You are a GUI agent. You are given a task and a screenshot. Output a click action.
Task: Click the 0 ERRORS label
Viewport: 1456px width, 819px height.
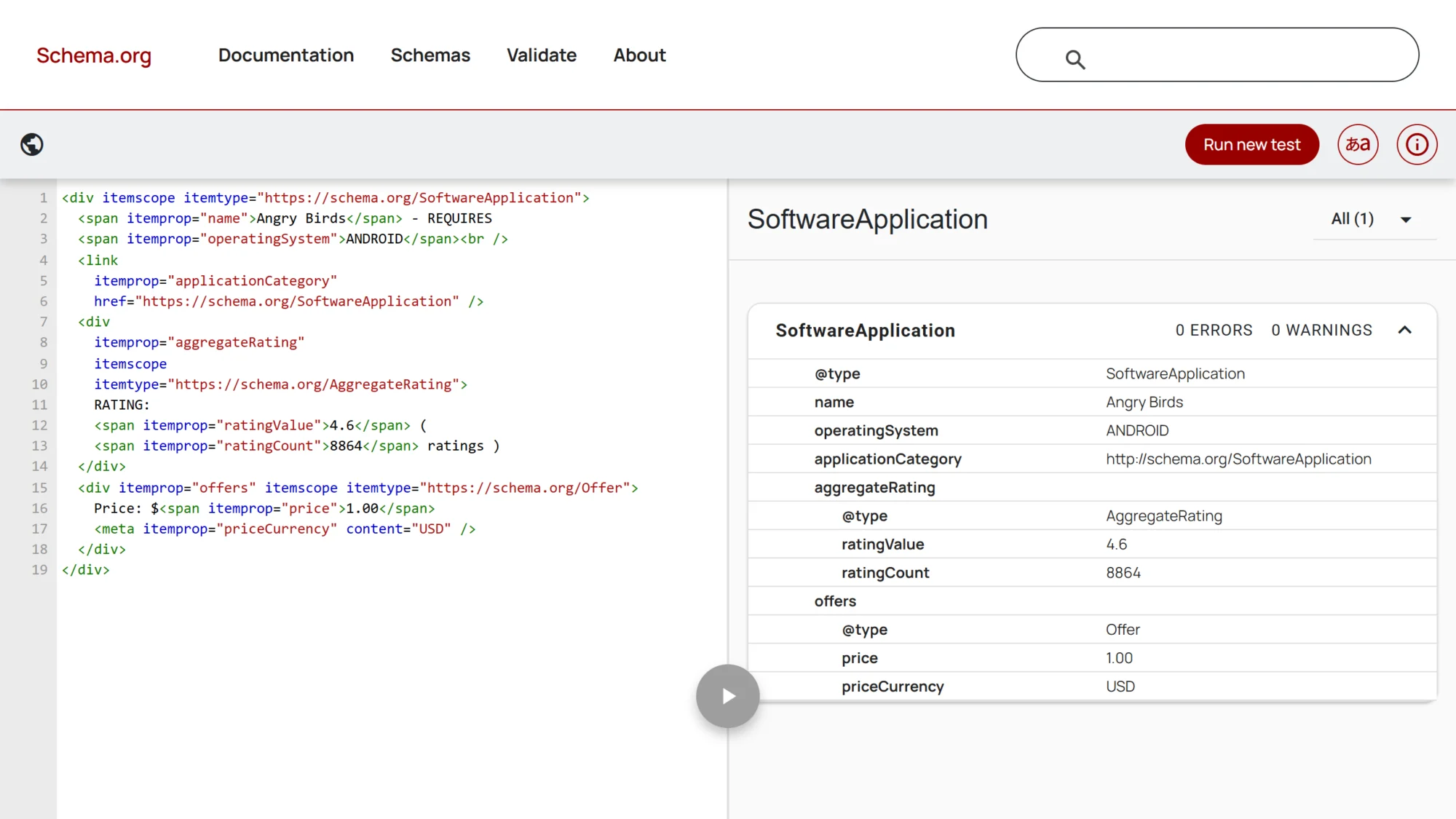click(1214, 331)
